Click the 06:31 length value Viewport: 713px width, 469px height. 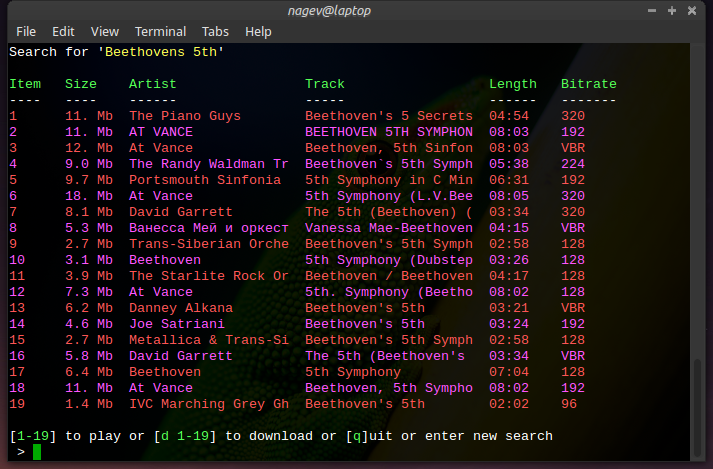509,180
